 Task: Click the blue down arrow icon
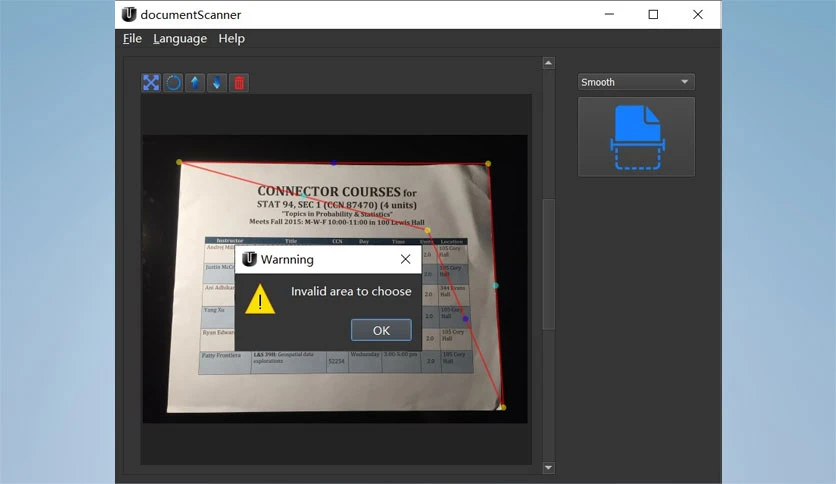pyautogui.click(x=217, y=83)
